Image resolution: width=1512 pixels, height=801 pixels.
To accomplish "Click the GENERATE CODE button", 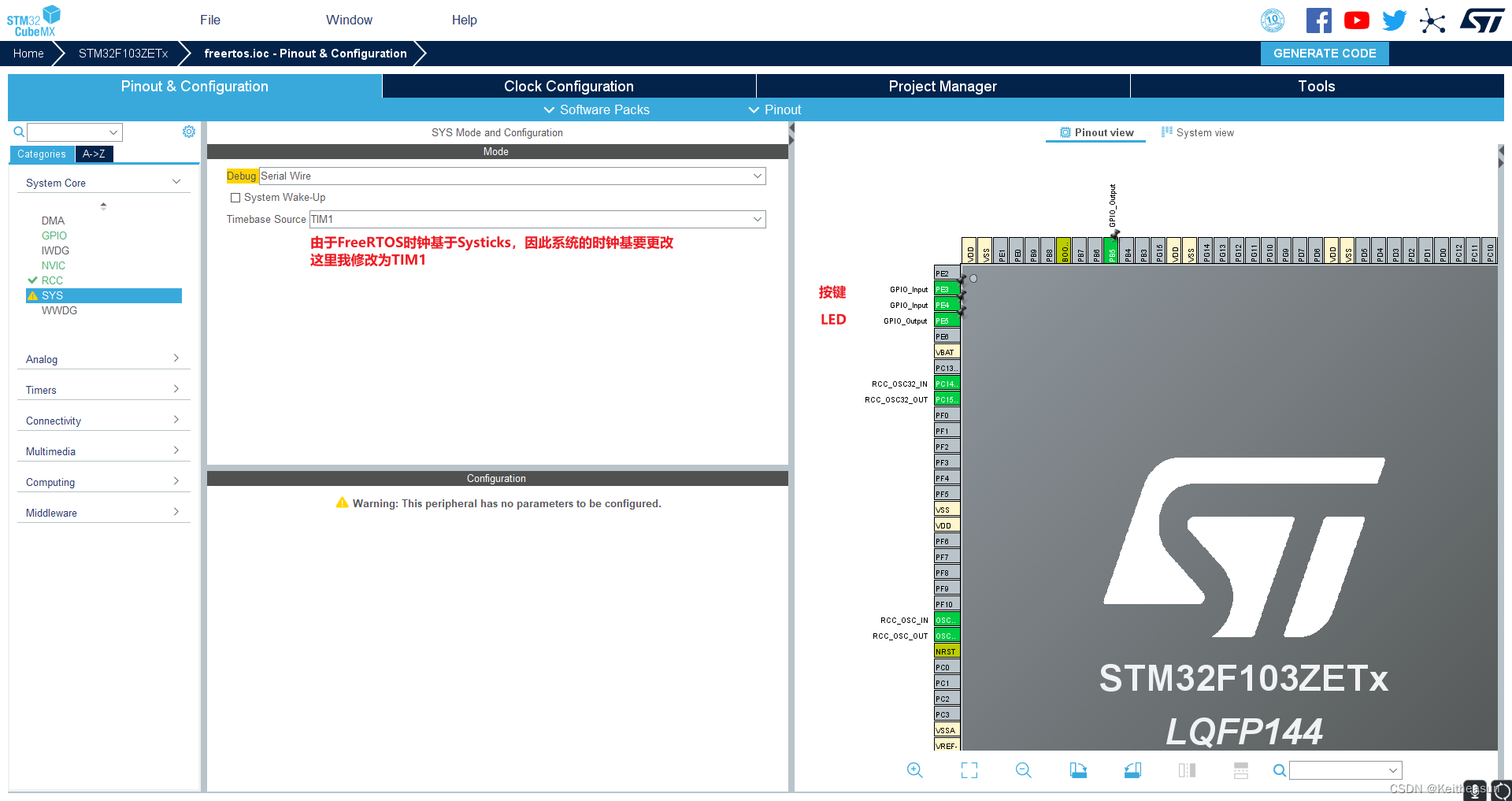I will click(x=1325, y=54).
